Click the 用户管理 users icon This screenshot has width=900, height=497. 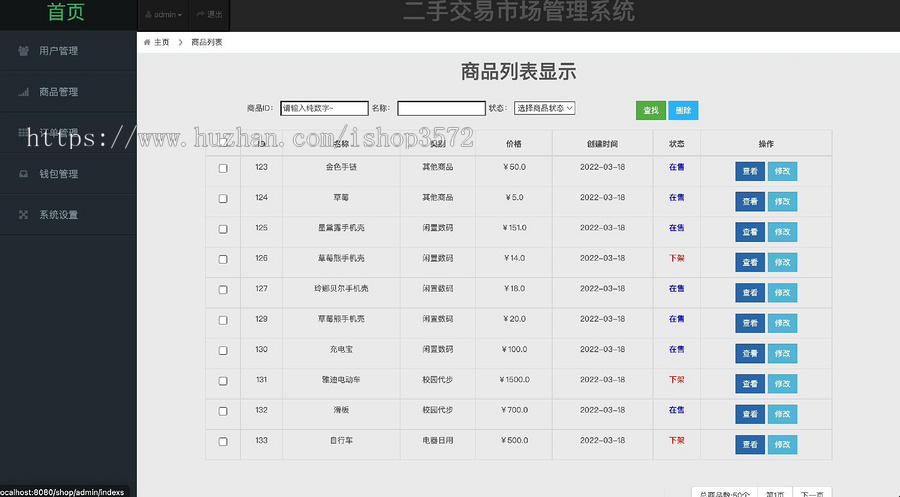(x=24, y=51)
